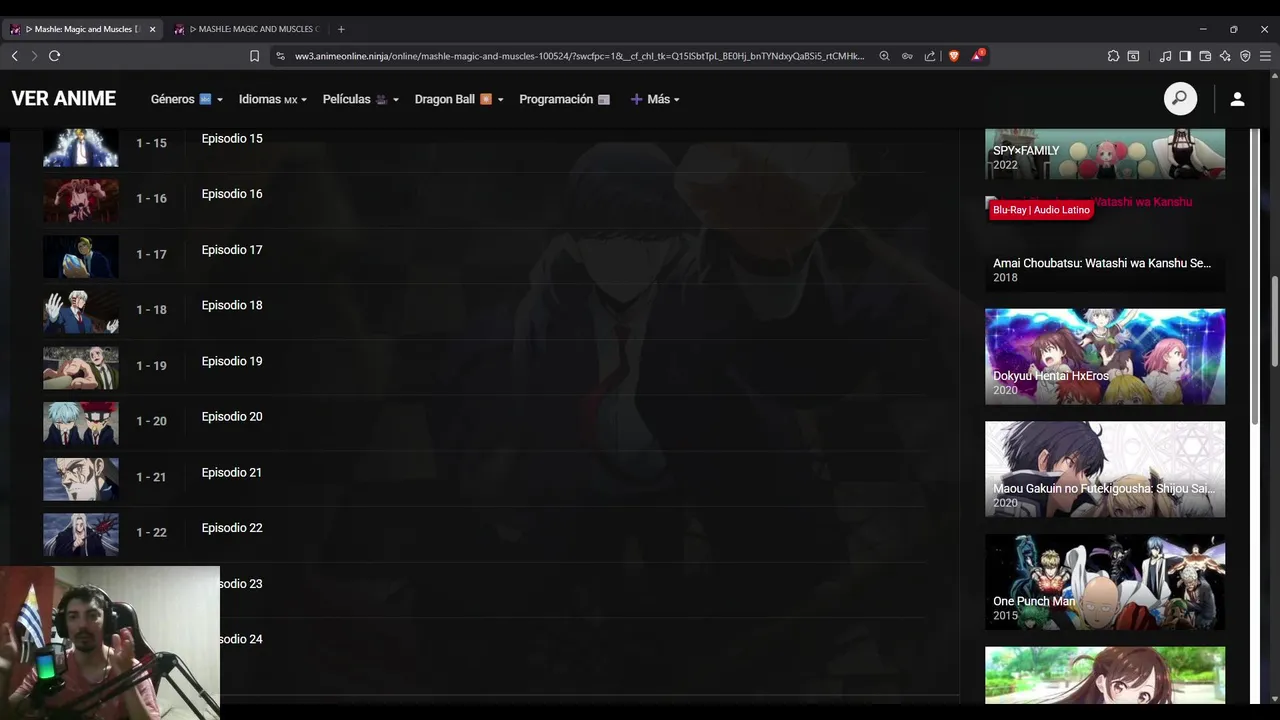Click the zoom magnifier icon in the address bar
The height and width of the screenshot is (720, 1280).
885,56
